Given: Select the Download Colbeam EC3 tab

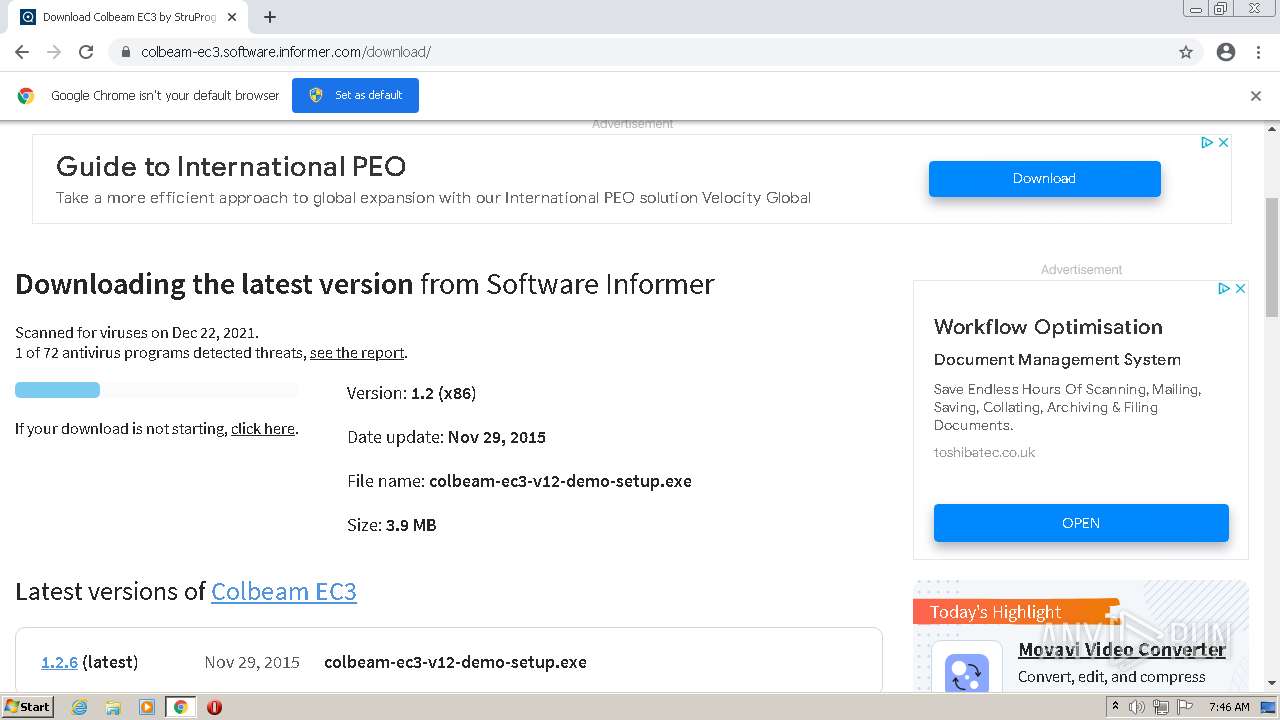Looking at the screenshot, I should click(x=128, y=17).
